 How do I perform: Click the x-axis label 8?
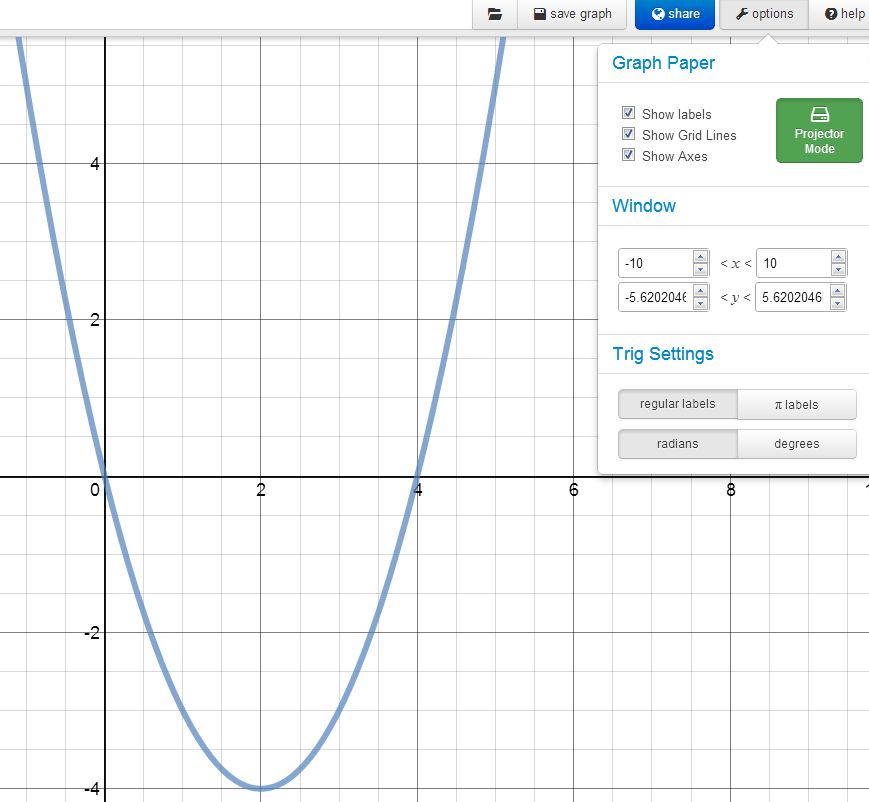(731, 490)
